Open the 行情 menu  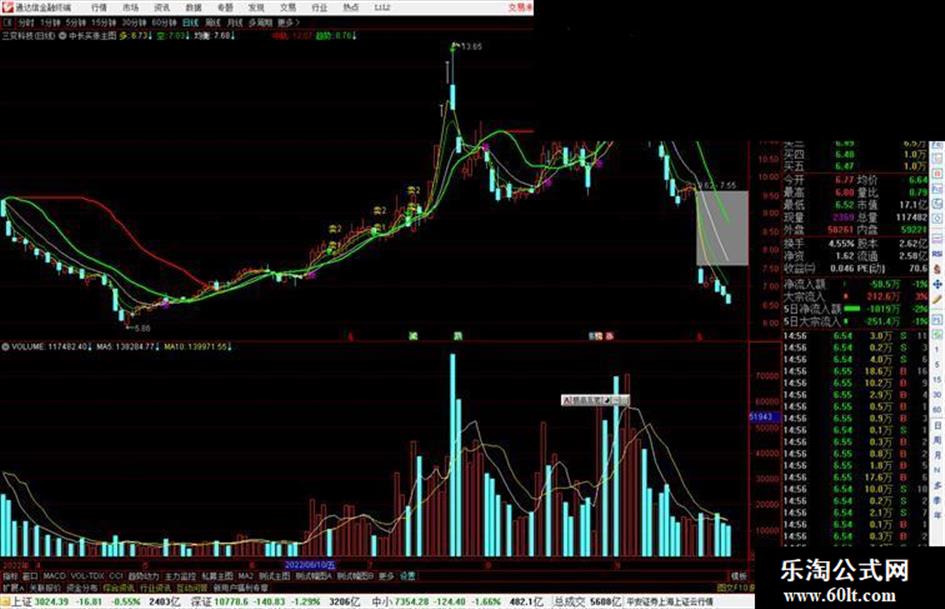tap(99, 7)
